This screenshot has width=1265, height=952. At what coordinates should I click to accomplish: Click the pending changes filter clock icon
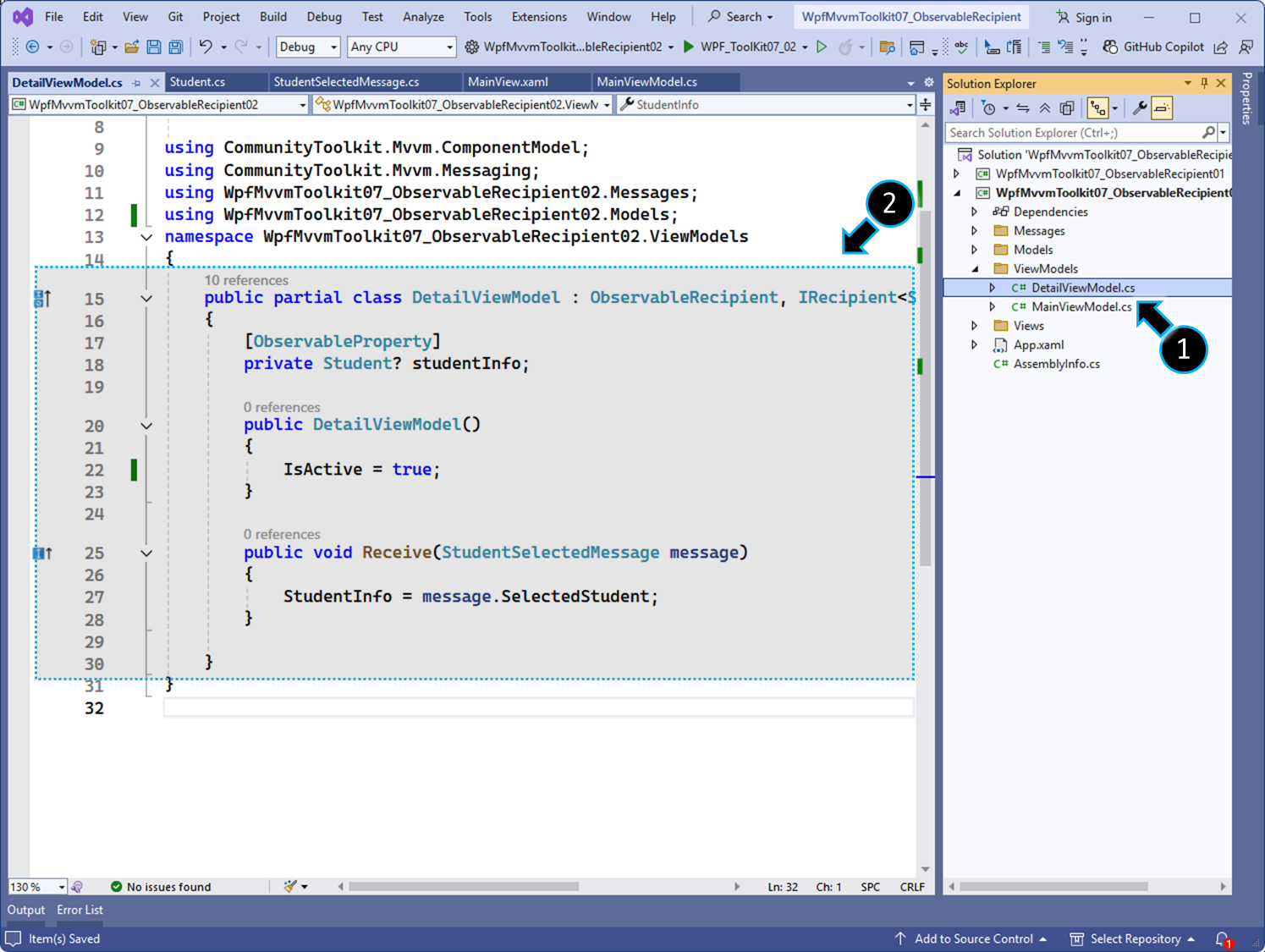click(x=988, y=108)
